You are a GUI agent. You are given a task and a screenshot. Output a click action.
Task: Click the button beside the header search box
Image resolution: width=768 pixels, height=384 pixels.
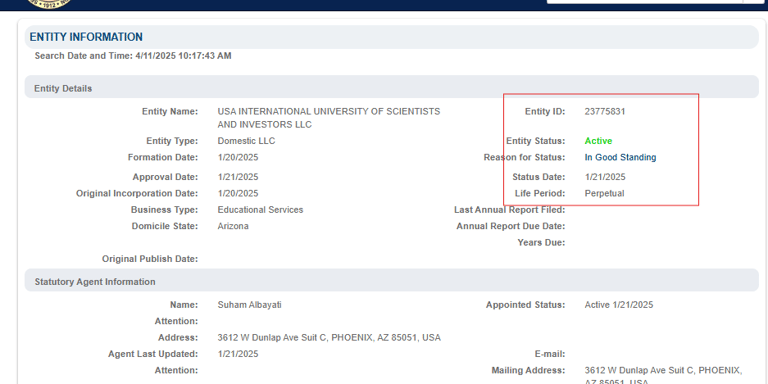pos(753,2)
